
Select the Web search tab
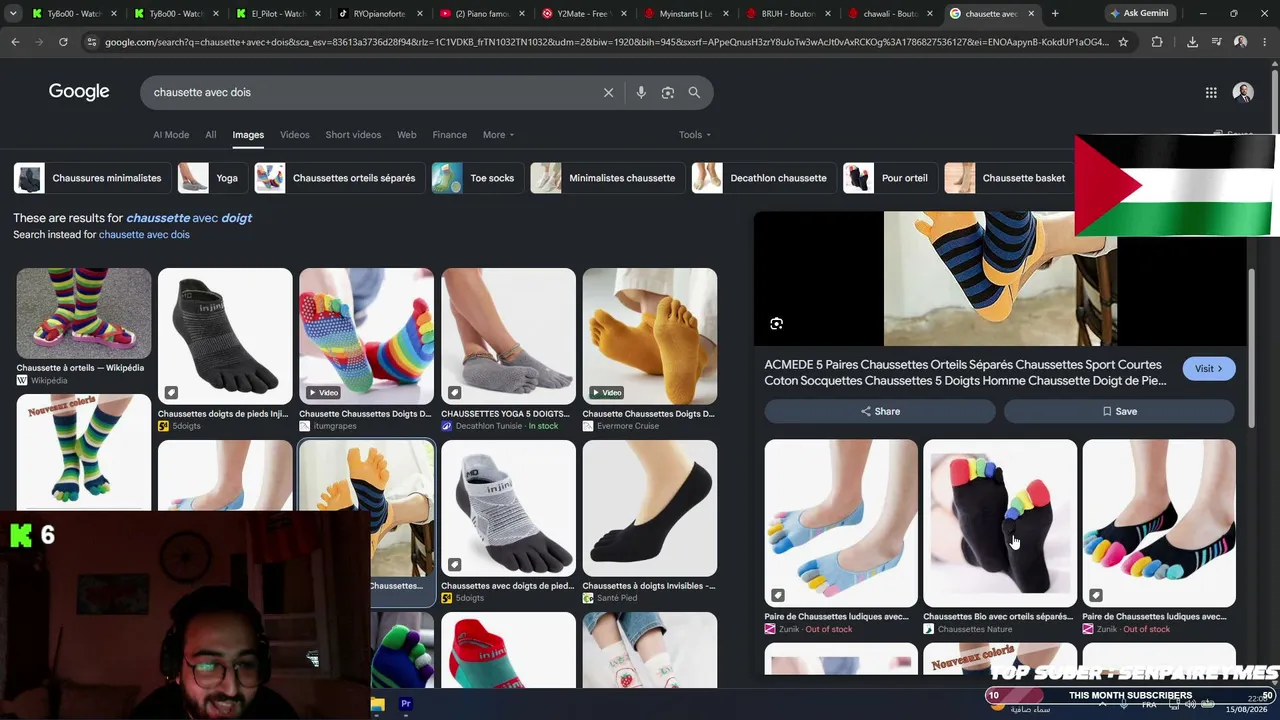point(407,135)
